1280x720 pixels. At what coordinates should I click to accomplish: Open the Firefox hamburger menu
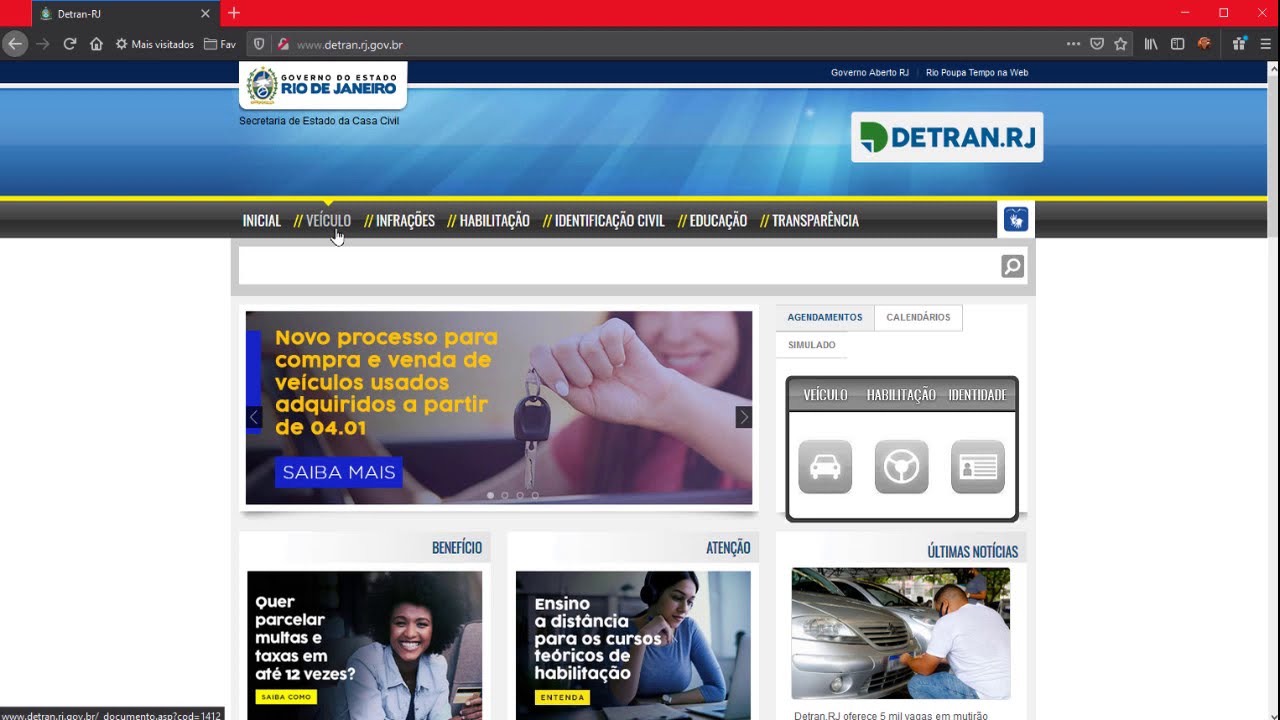click(1265, 44)
